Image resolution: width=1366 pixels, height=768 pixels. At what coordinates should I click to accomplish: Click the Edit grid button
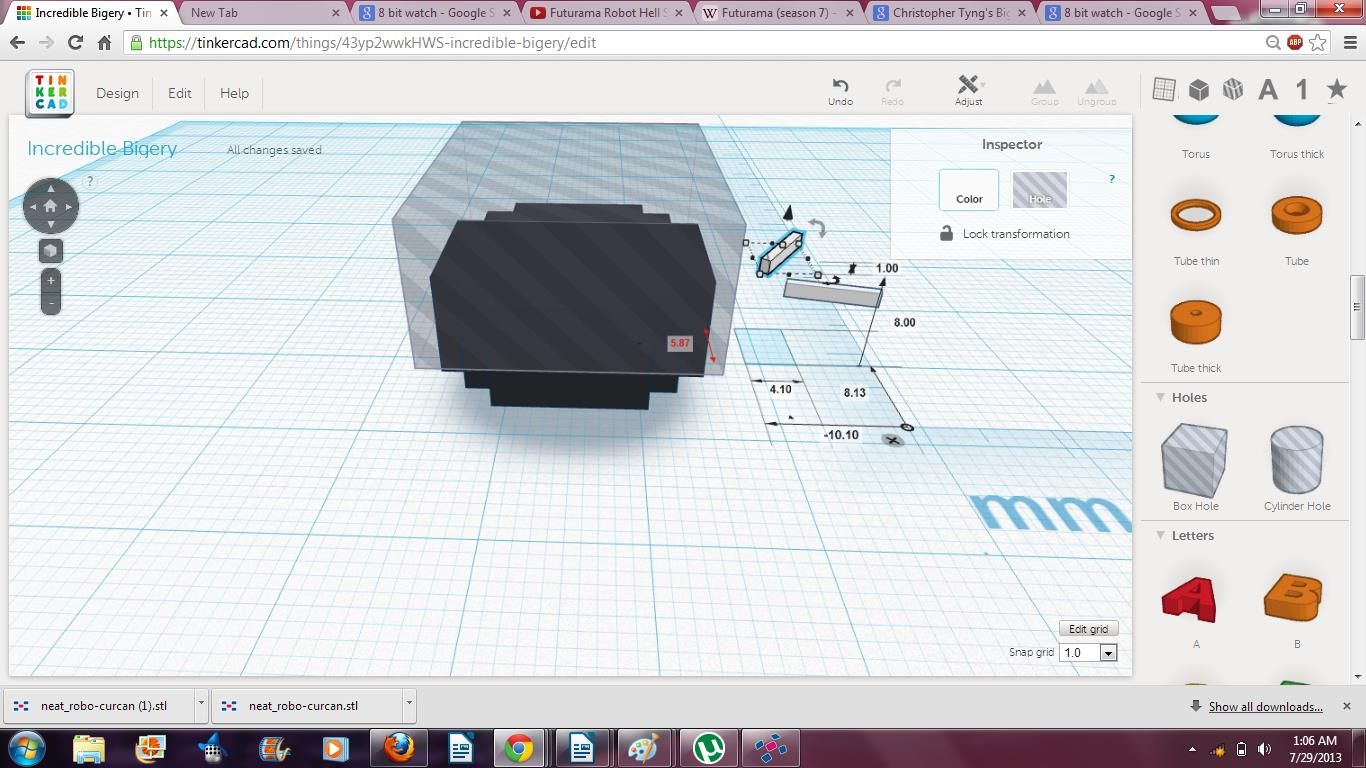pos(1087,628)
